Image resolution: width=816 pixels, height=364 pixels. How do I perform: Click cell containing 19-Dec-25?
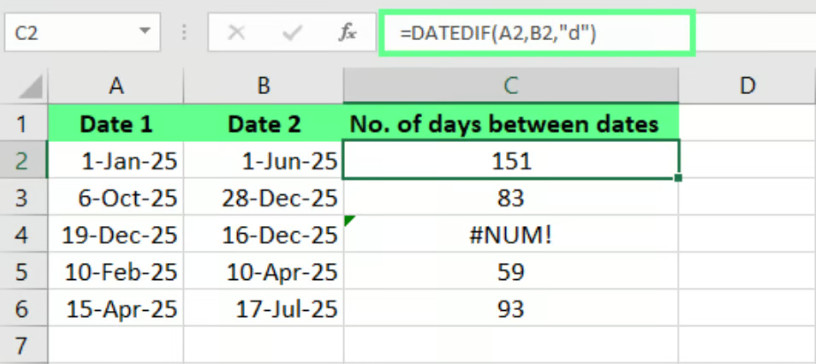click(x=116, y=235)
